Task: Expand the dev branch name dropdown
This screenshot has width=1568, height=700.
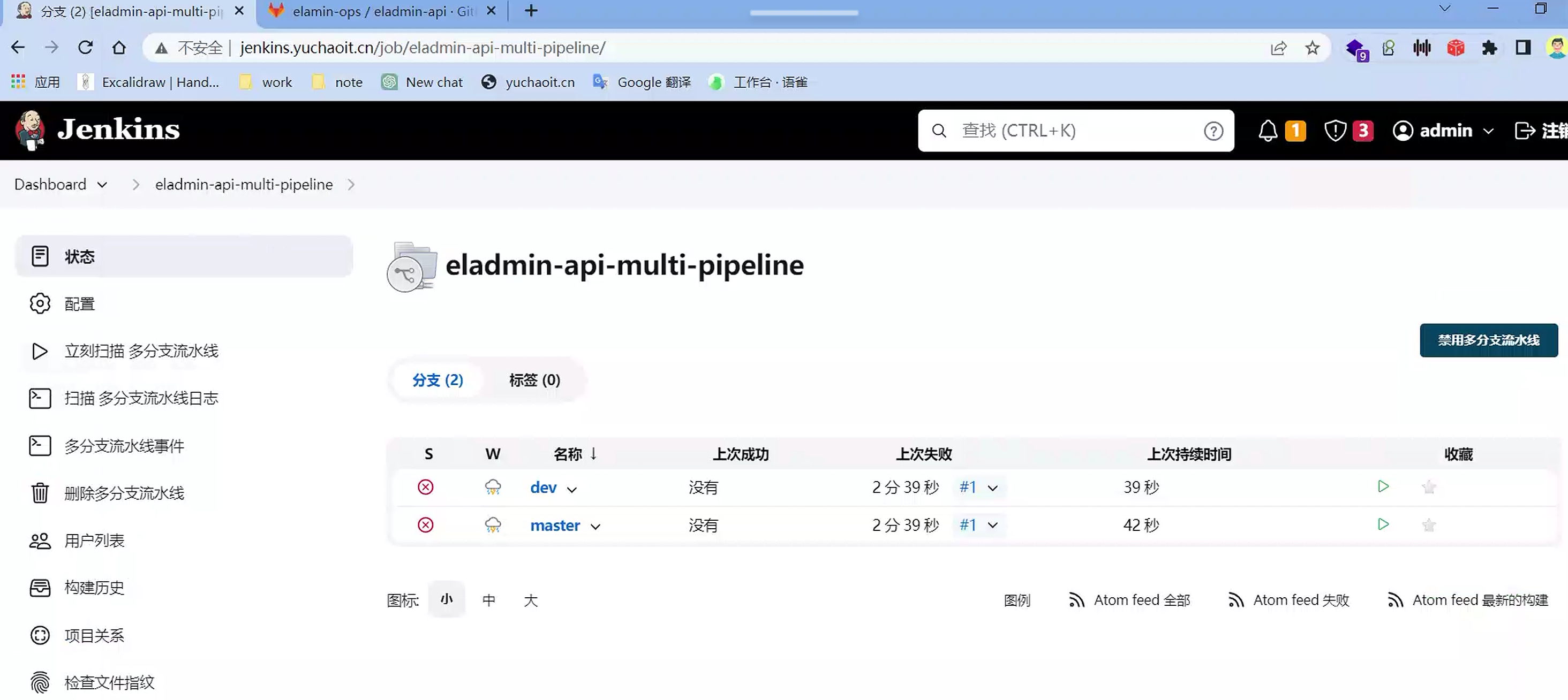Action: 571,489
